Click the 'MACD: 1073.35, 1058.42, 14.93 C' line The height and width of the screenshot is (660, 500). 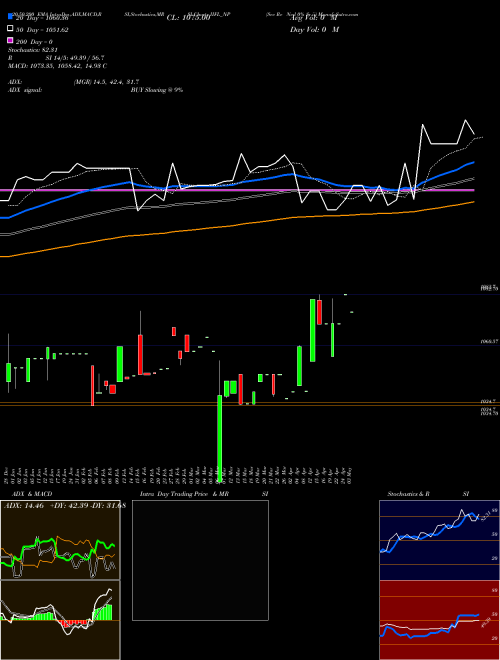(x=57, y=66)
